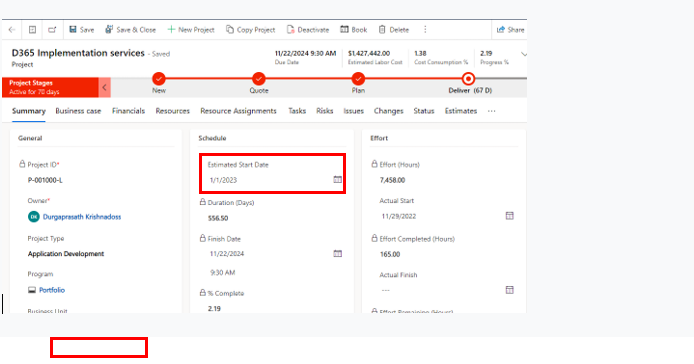Open more commands vertical ellipsis
The width and height of the screenshot is (694, 364).
coord(425,30)
